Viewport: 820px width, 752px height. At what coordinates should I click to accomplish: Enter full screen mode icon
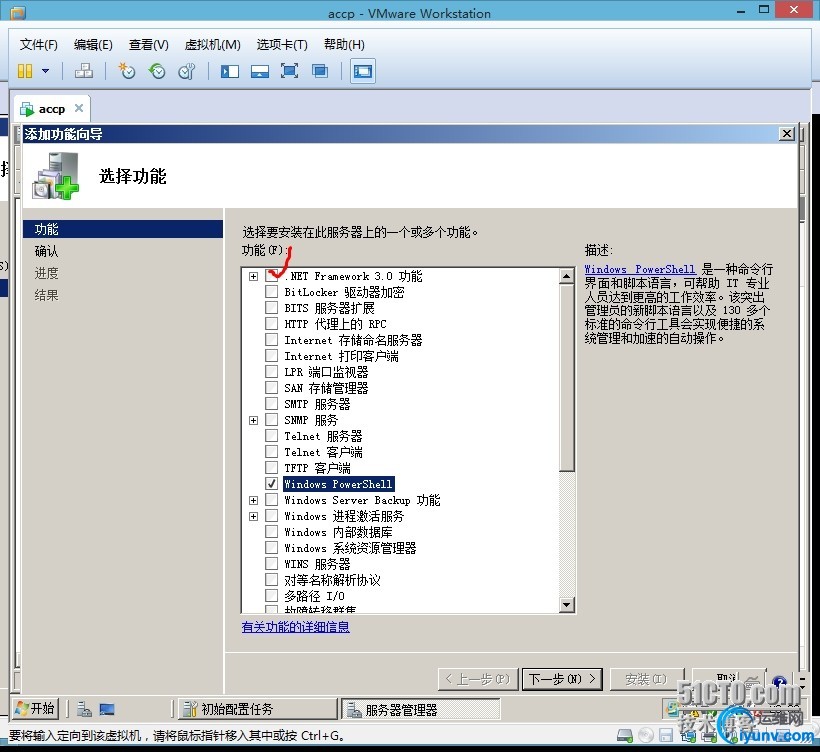pyautogui.click(x=289, y=71)
